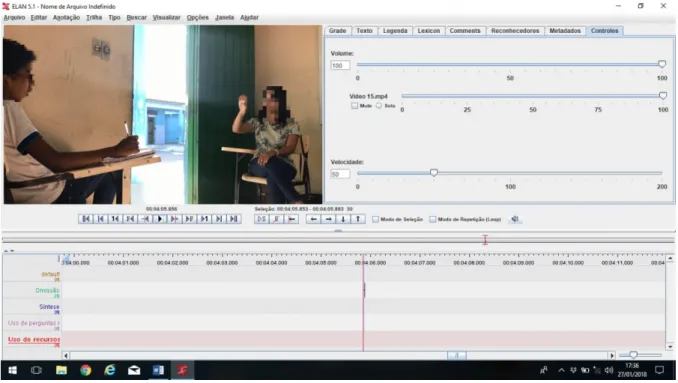Image resolution: width=678 pixels, height=383 pixels.
Task: Click the speaker icon beside the loop mode option
Action: [x=515, y=219]
